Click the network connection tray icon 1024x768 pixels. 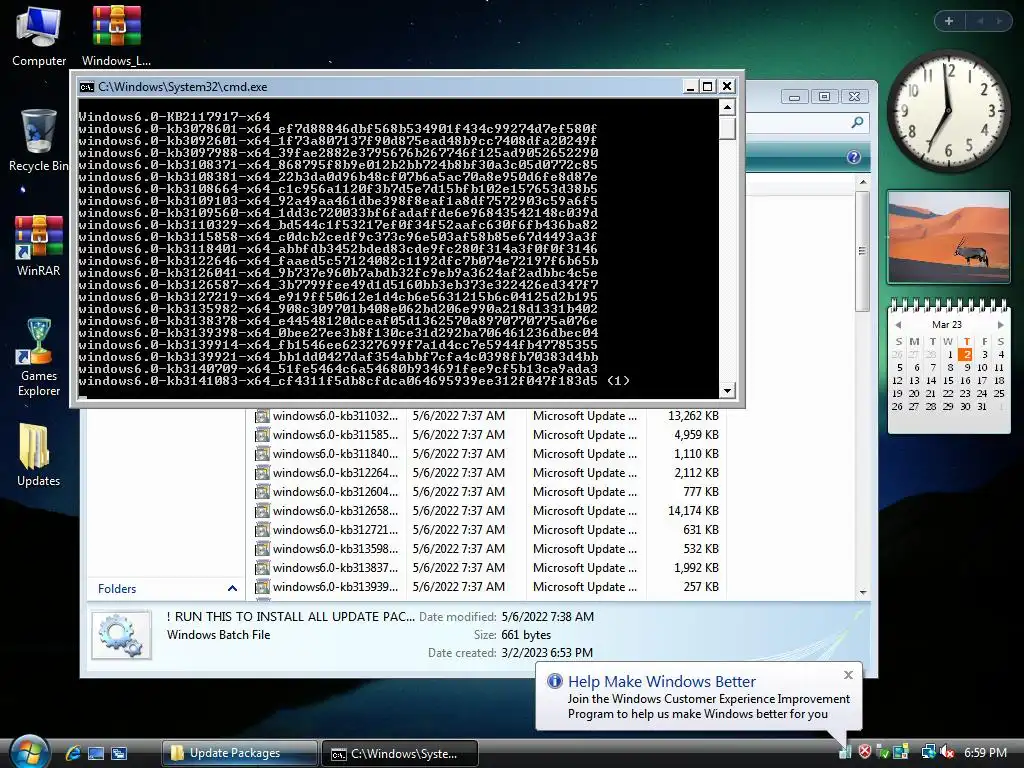pyautogui.click(x=928, y=752)
